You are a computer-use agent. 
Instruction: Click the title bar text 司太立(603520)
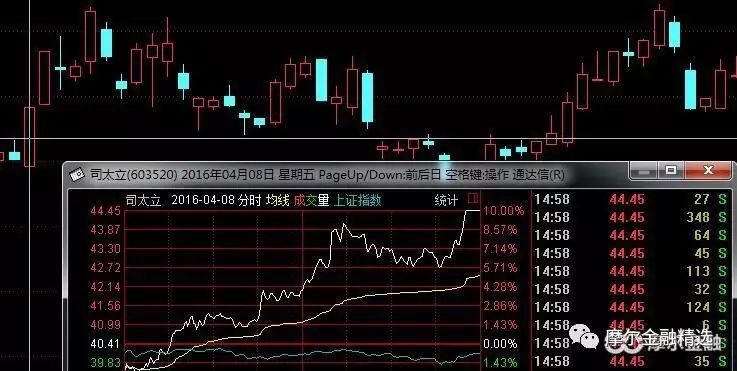(133, 175)
